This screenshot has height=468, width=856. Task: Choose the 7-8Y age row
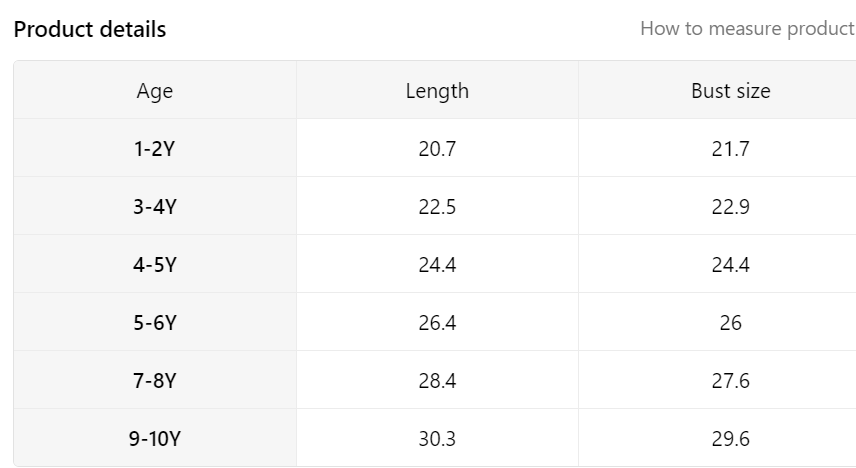click(155, 381)
